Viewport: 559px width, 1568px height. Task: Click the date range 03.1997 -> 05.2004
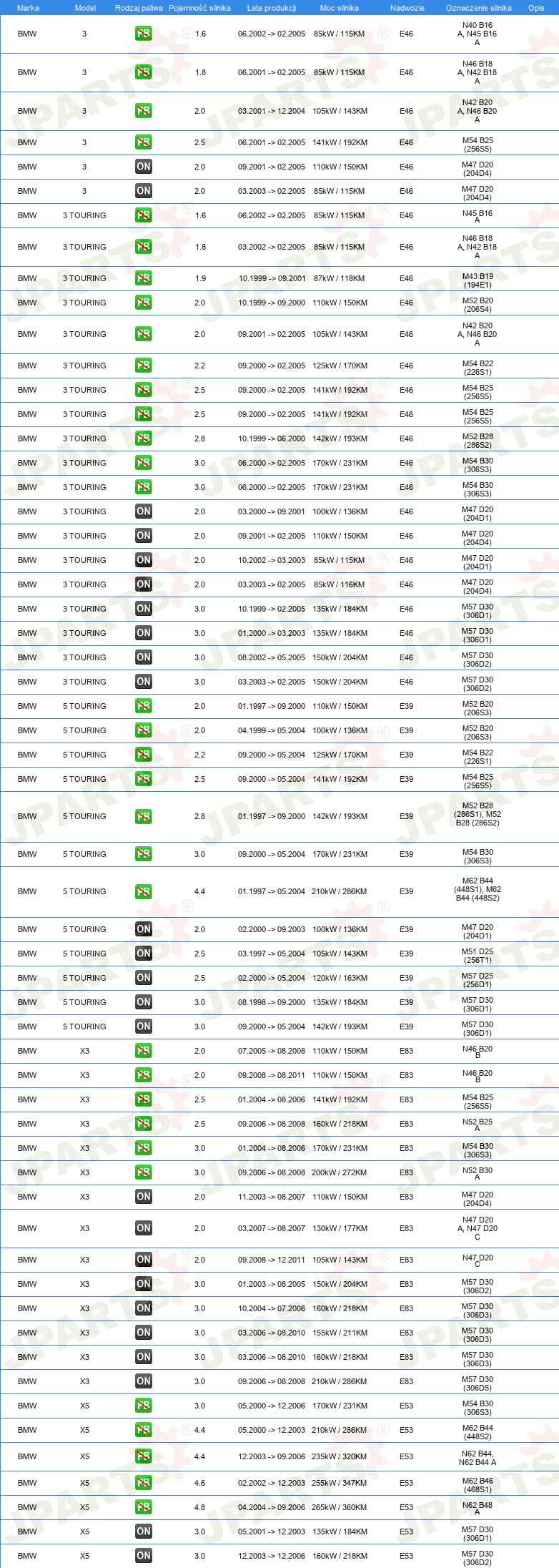272,954
